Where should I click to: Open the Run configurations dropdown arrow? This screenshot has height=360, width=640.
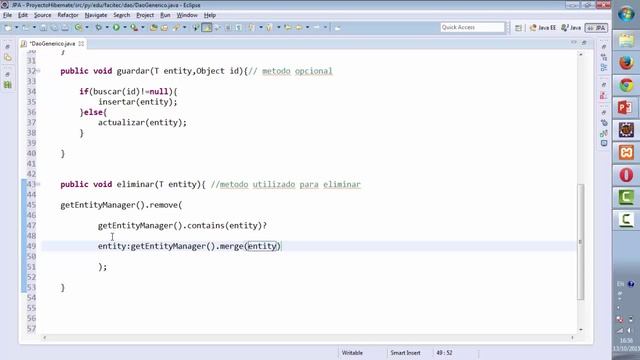point(124,28)
